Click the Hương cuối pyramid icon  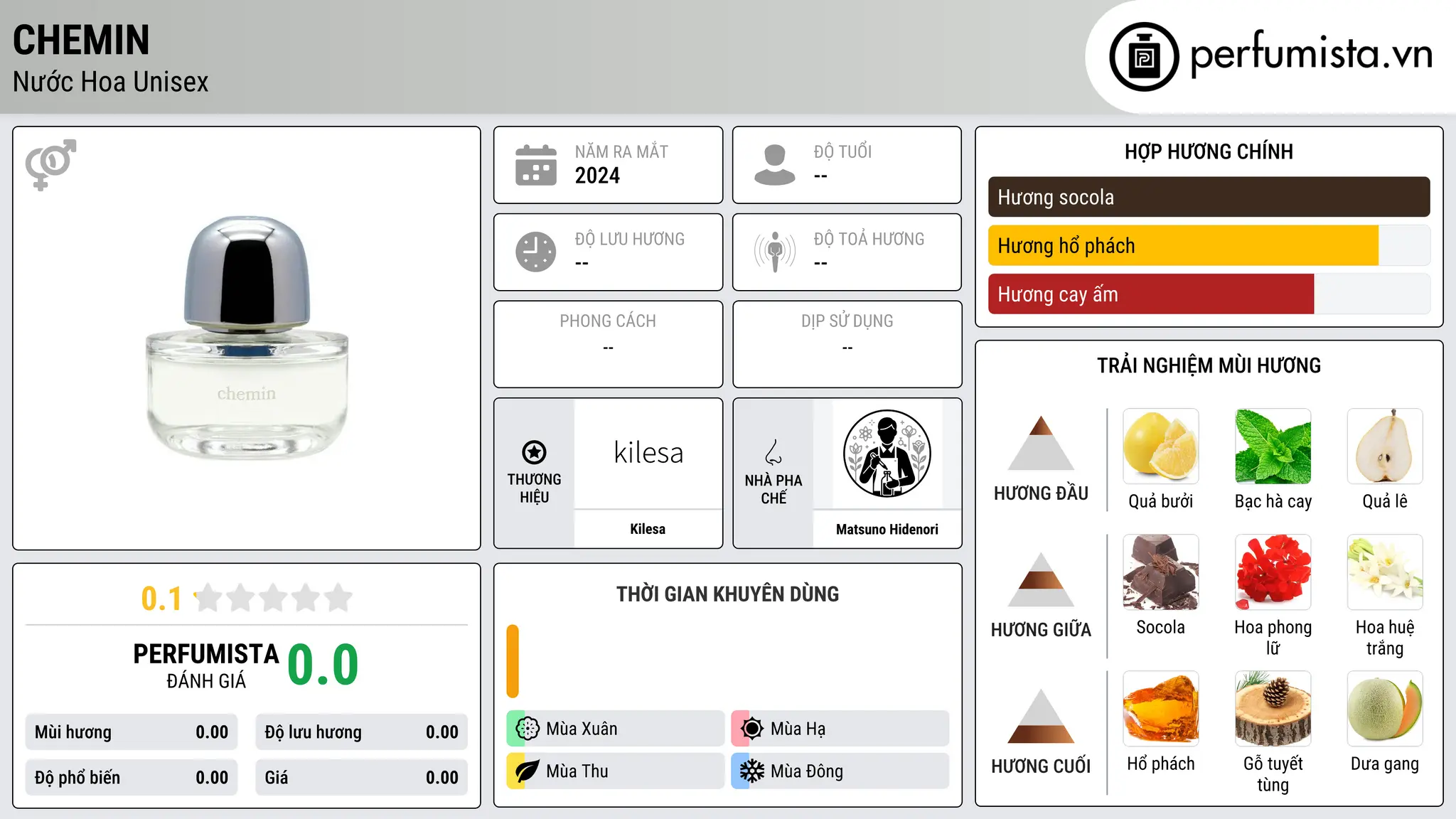1041,716
